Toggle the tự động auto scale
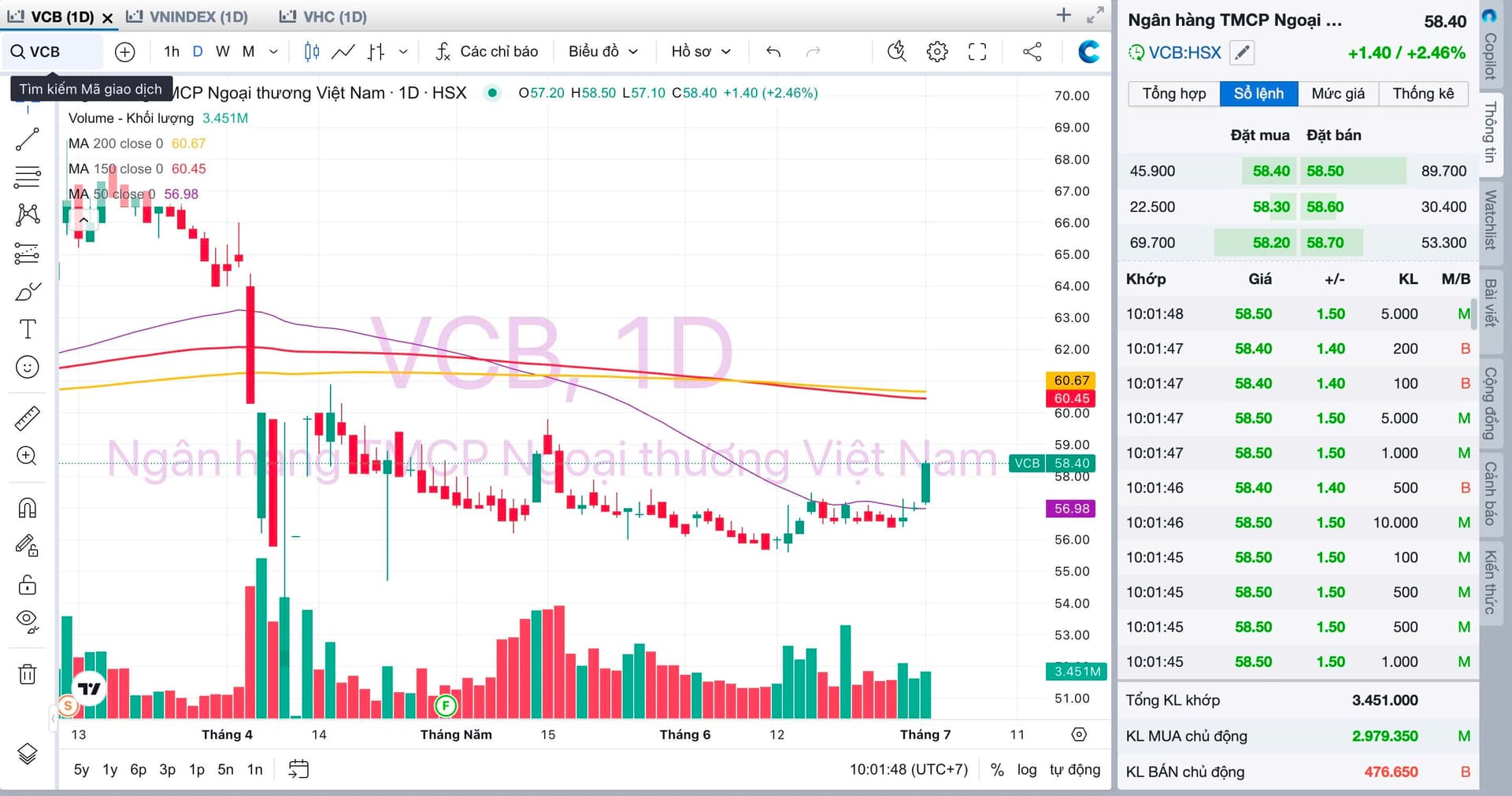1512x796 pixels. click(x=1075, y=769)
